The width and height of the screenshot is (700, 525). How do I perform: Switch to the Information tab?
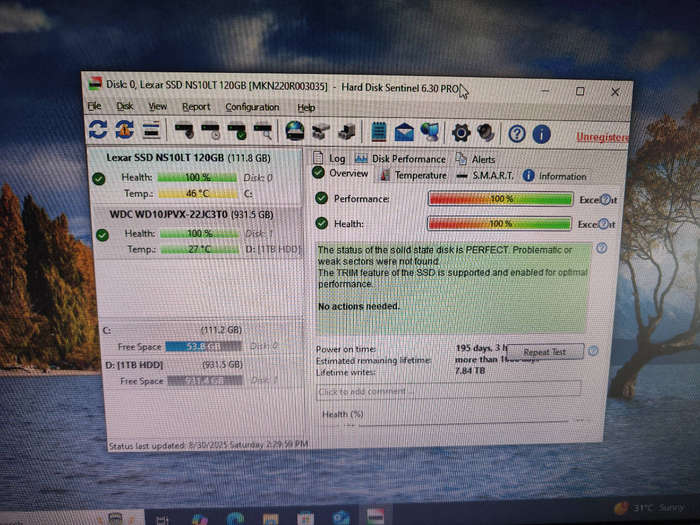(554, 176)
